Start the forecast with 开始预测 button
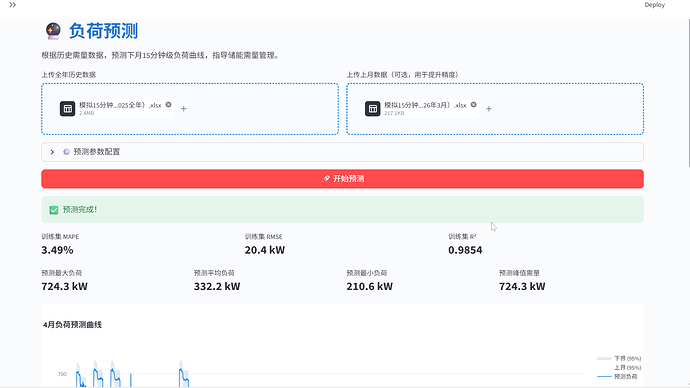The height and width of the screenshot is (388, 690). [x=342, y=179]
